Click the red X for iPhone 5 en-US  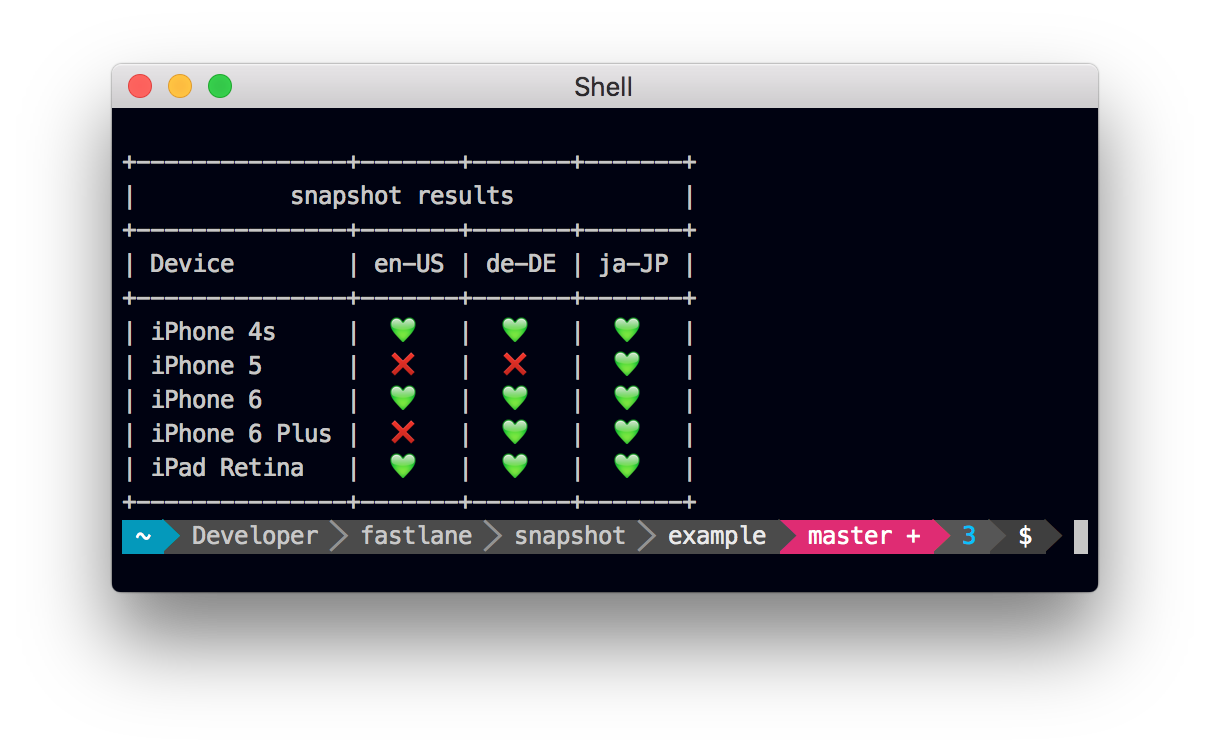[402, 364]
